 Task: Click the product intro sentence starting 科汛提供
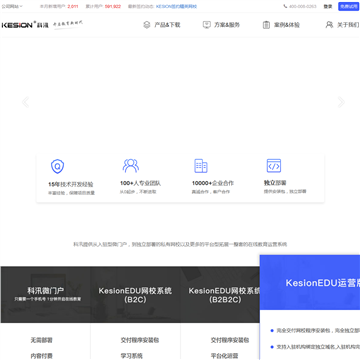[x=180, y=244]
